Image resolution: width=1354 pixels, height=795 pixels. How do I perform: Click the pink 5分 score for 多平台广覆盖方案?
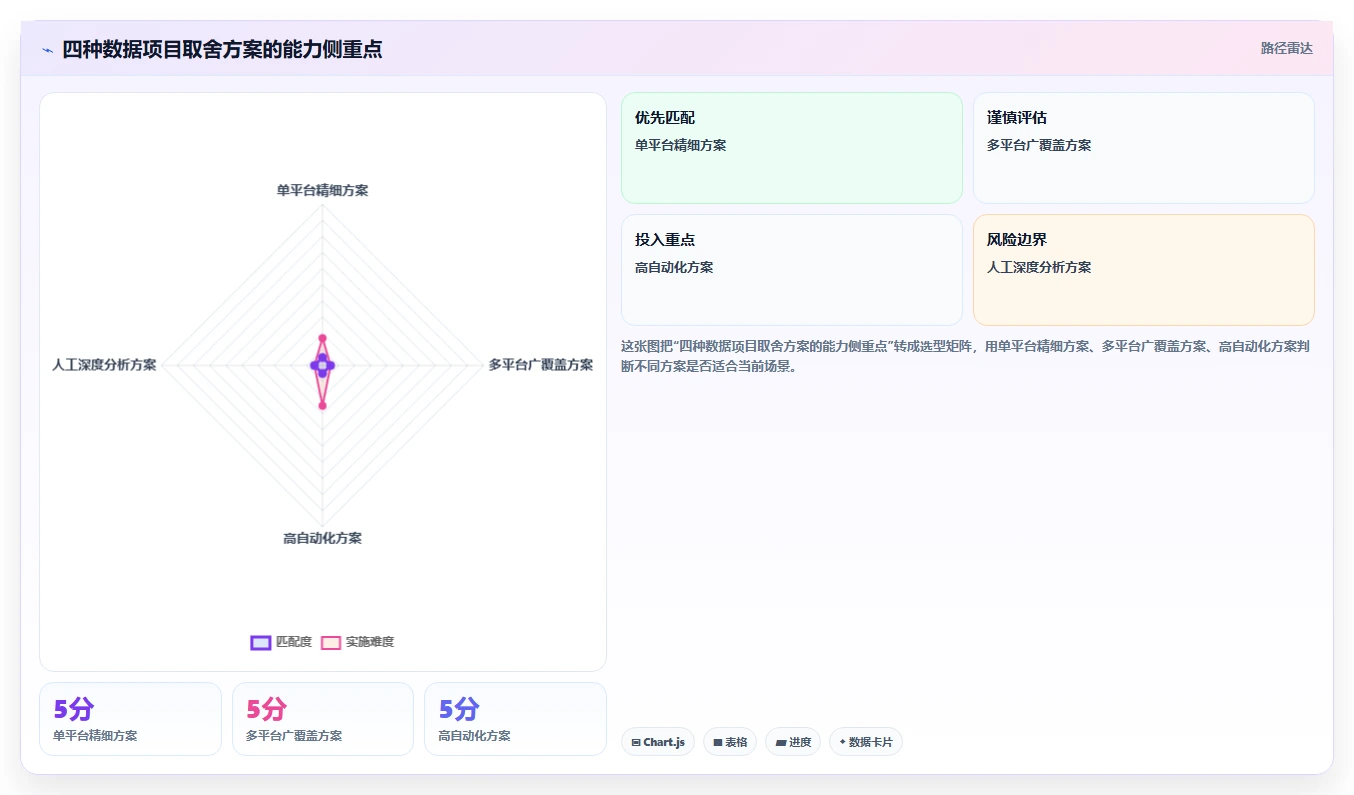click(266, 709)
